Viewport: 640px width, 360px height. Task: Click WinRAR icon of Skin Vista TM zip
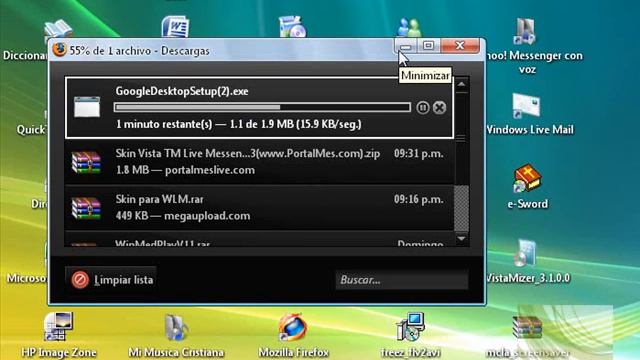point(86,162)
